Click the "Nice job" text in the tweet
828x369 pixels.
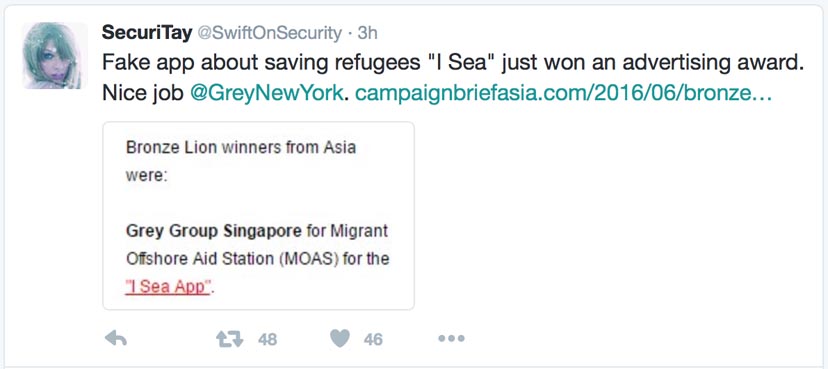point(143,93)
